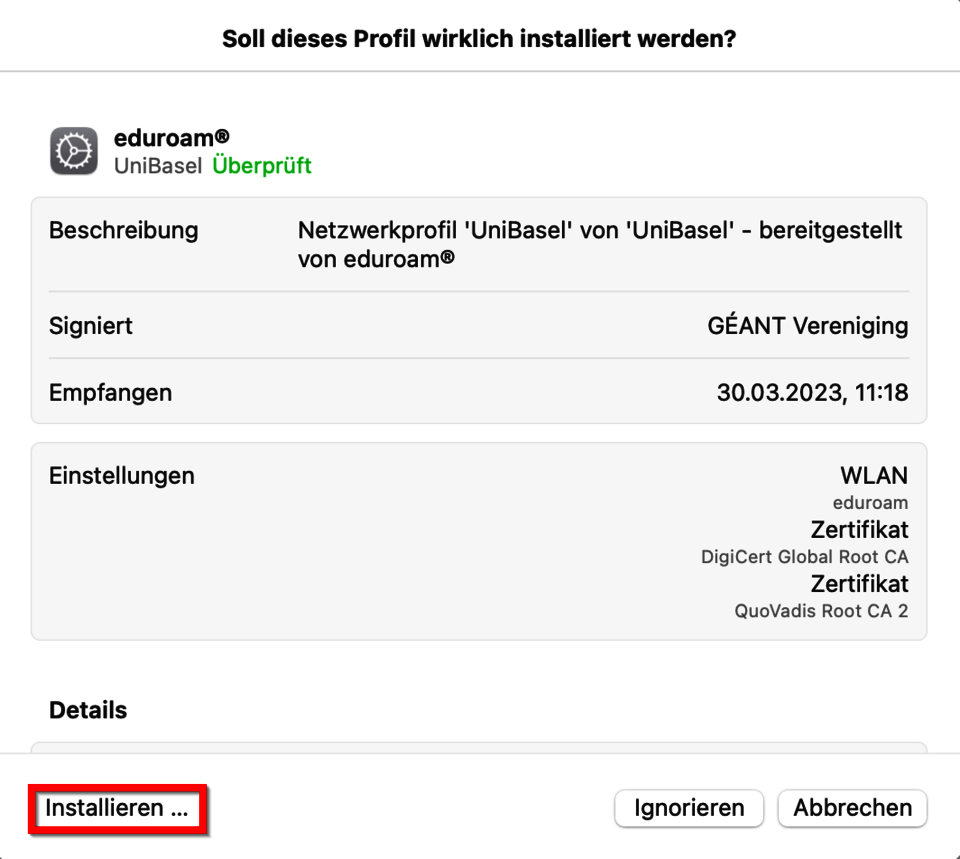Click the WLAN settings entry
This screenshot has height=859, width=960.
pos(874,476)
